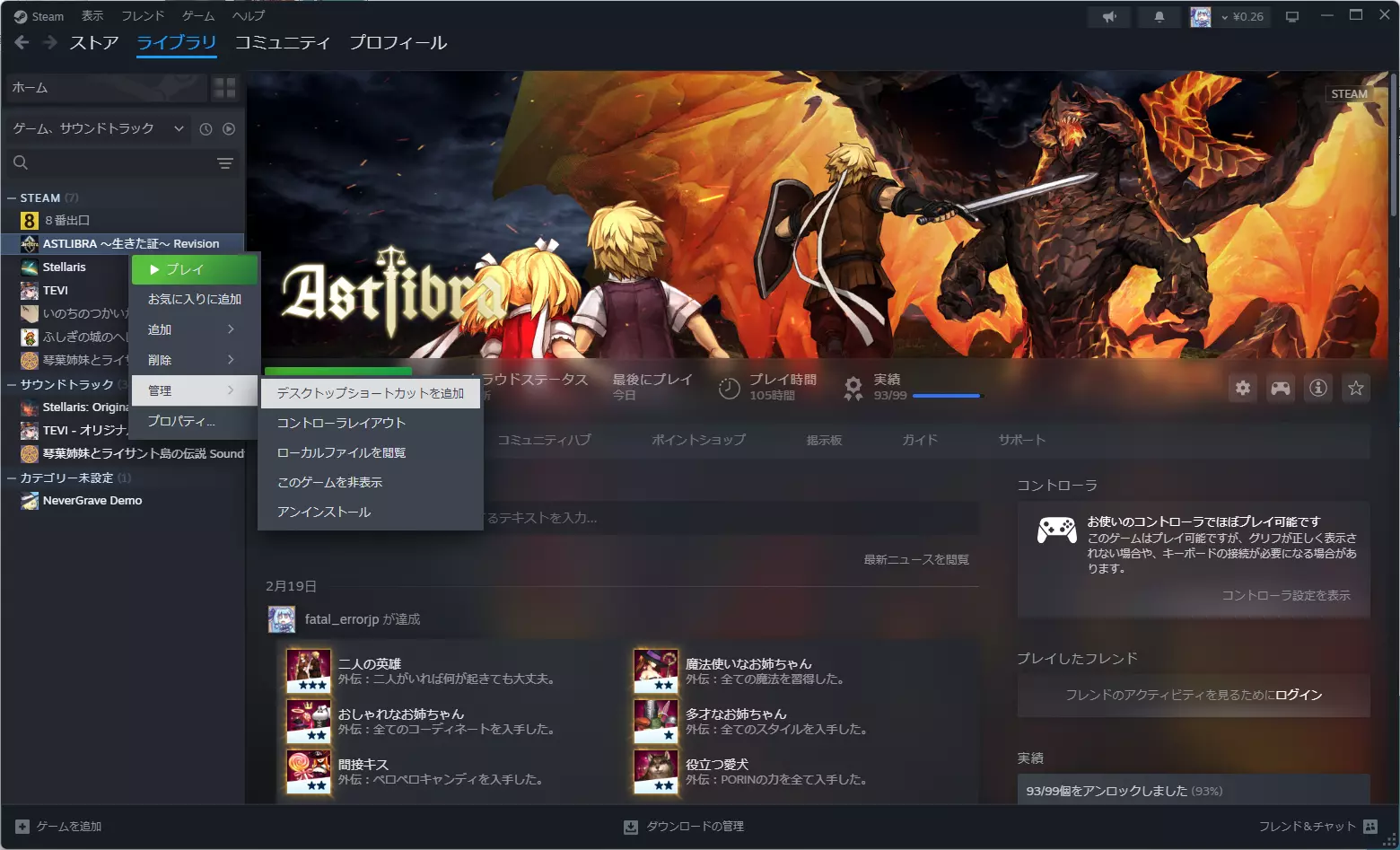Click the library search magnifier icon
The width and height of the screenshot is (1400, 850).
pyautogui.click(x=21, y=162)
